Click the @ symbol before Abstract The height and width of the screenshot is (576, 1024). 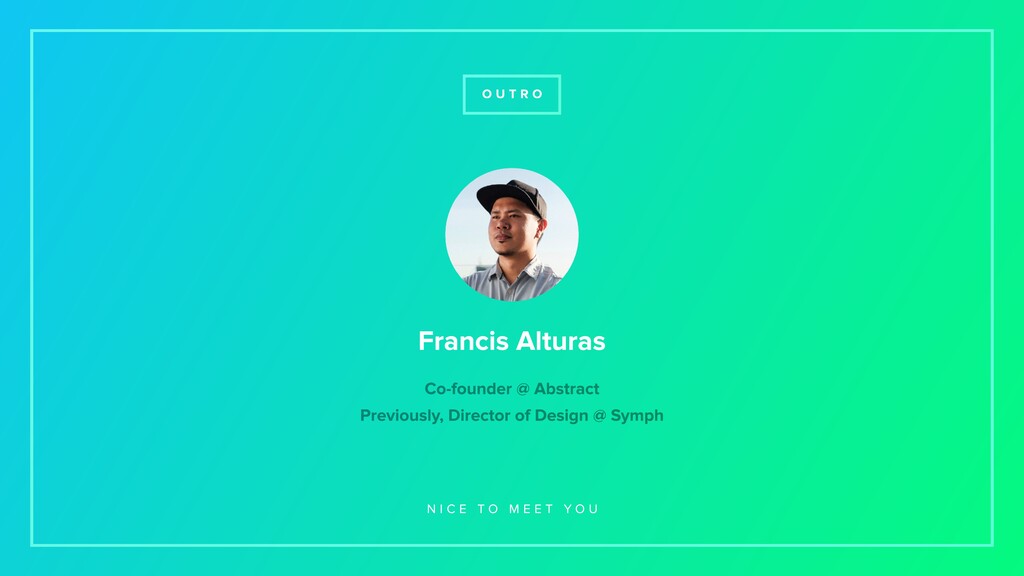coord(522,389)
